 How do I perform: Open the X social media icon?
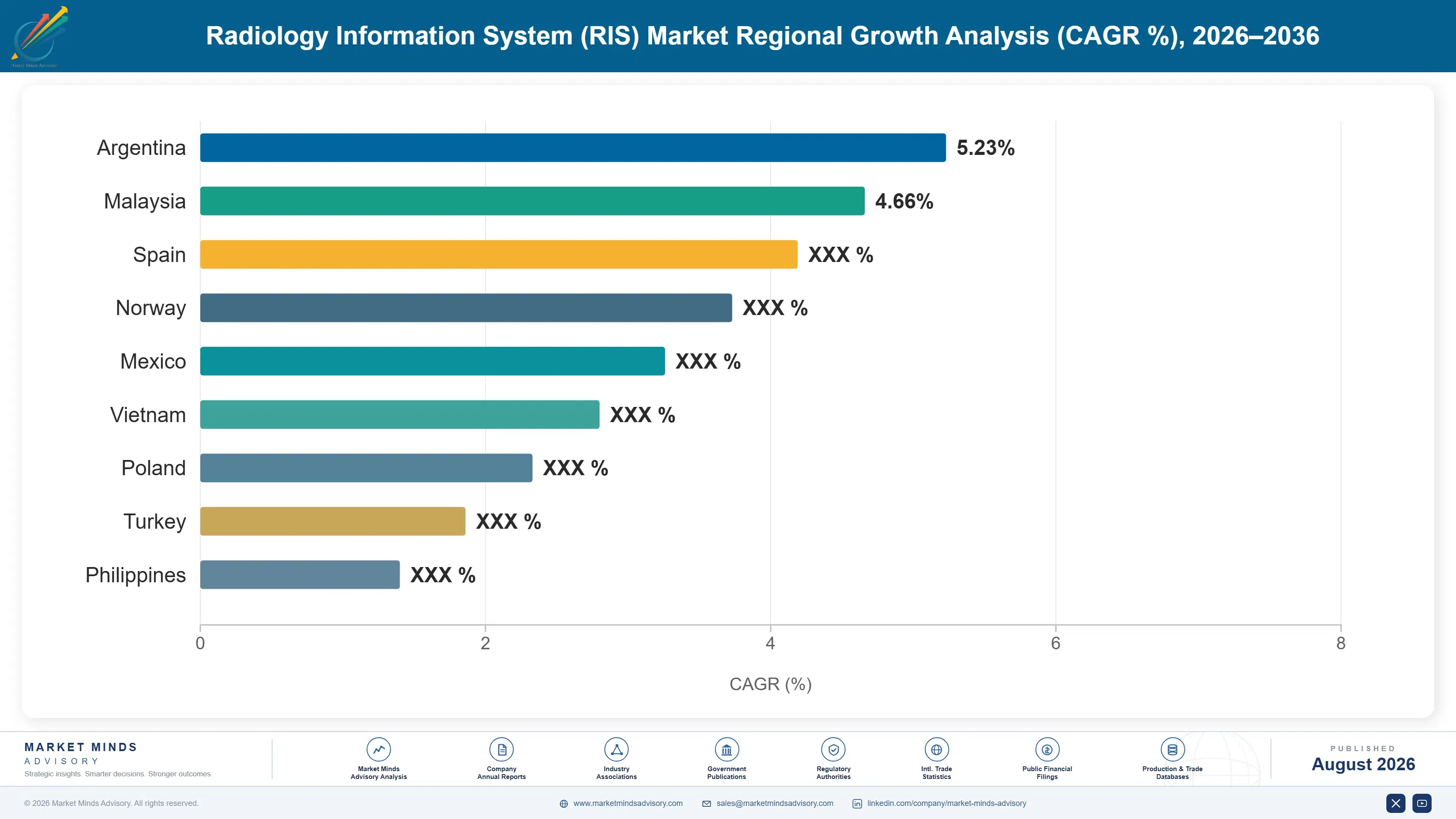[1395, 803]
